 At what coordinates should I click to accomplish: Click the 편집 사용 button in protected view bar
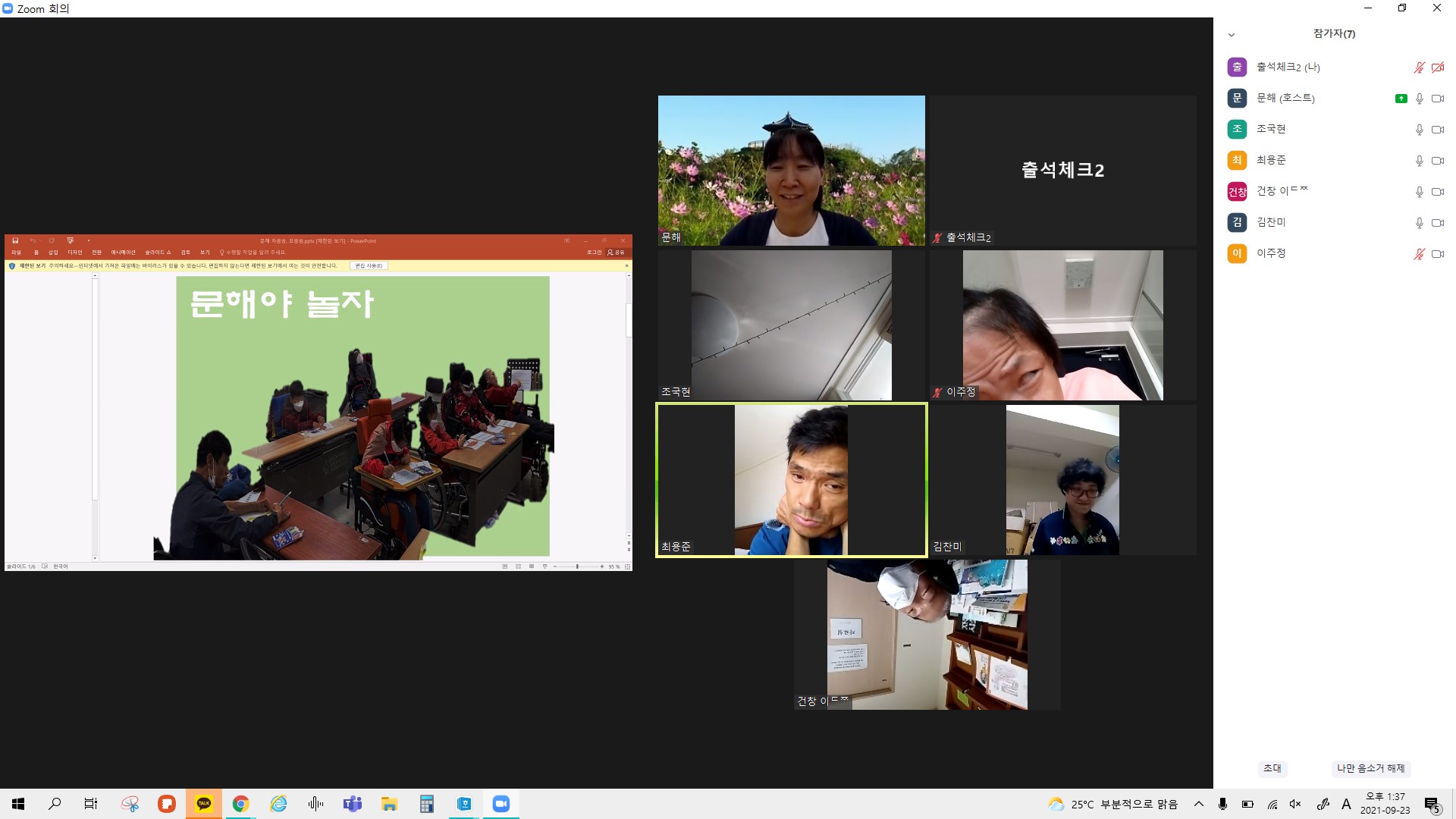[369, 265]
